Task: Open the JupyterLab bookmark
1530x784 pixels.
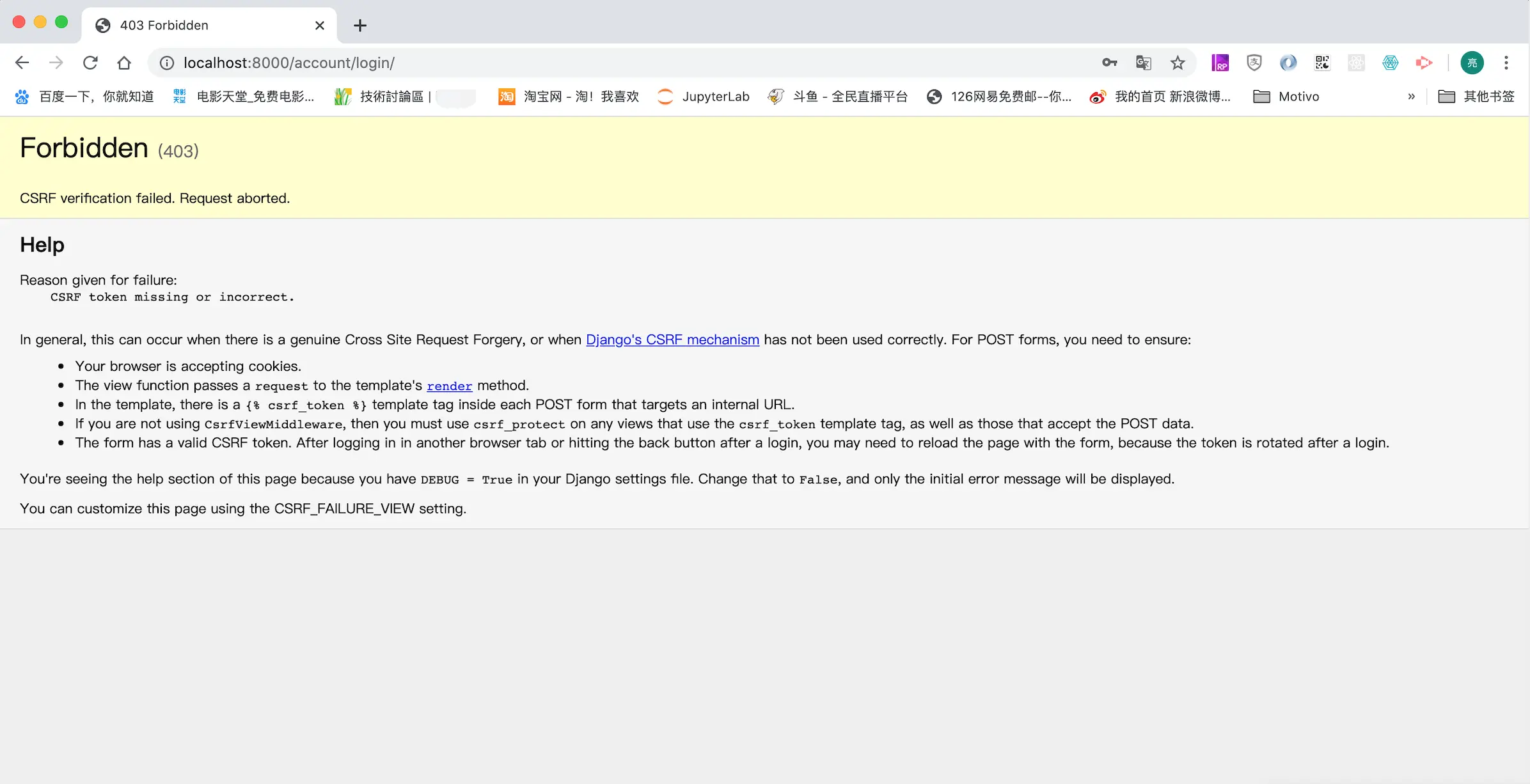Action: pyautogui.click(x=704, y=97)
